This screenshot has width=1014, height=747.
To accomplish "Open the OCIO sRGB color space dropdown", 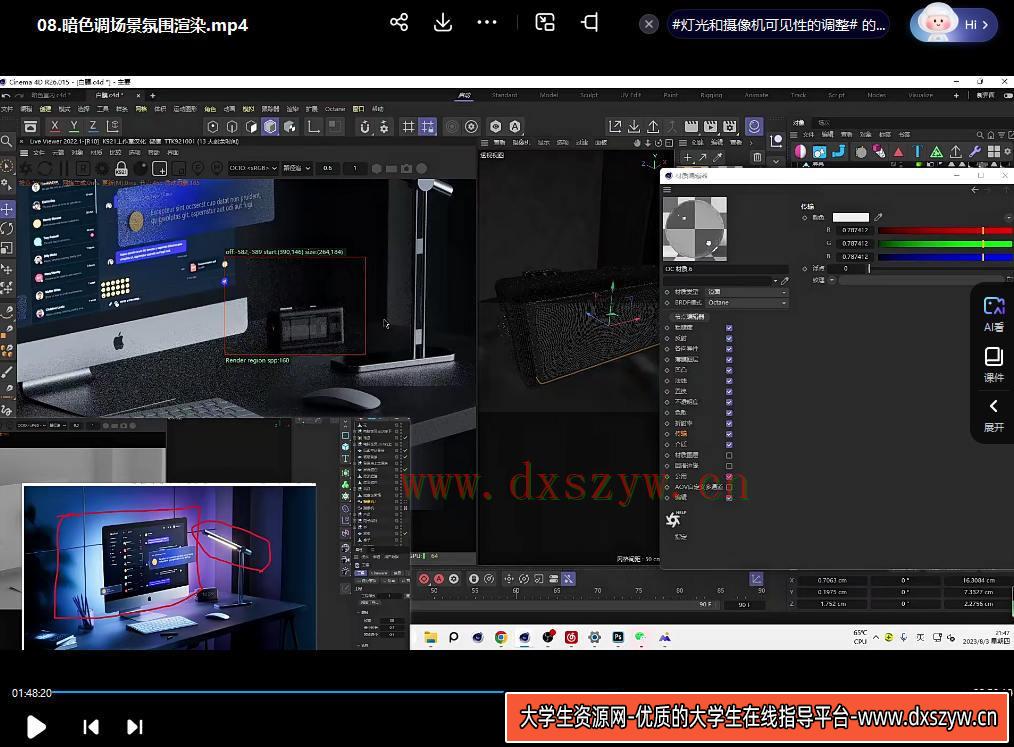I will [254, 168].
